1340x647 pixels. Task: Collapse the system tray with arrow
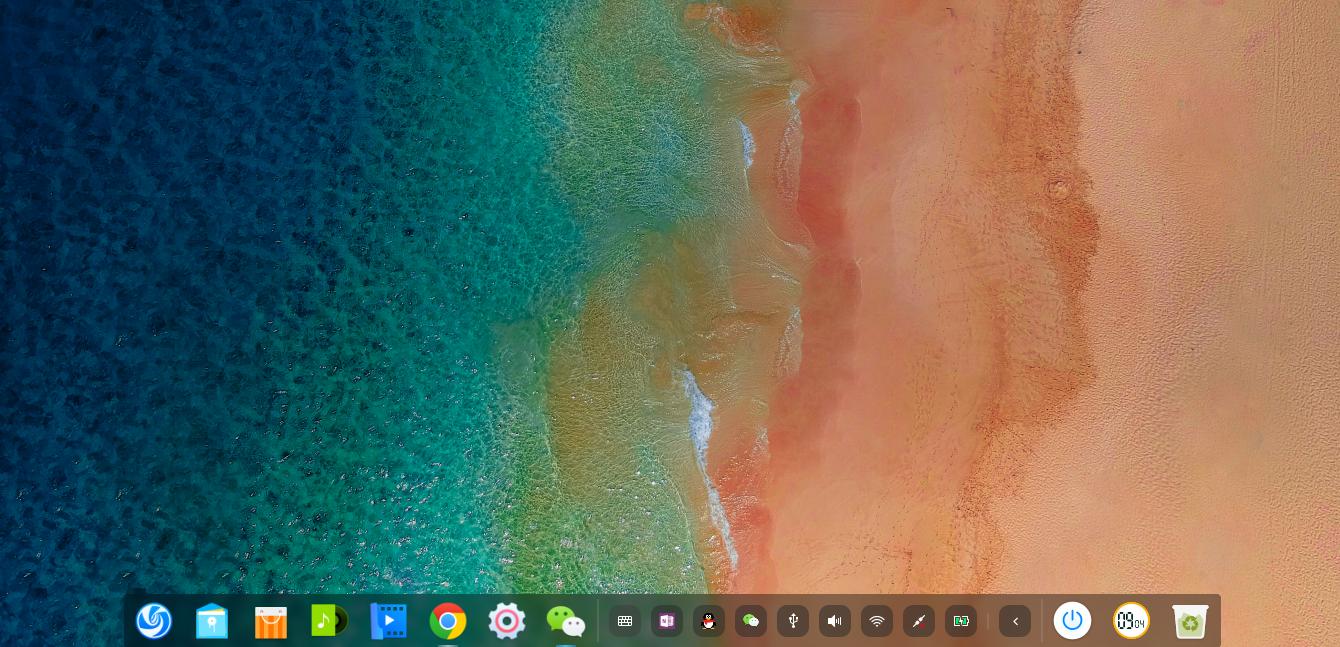(x=1015, y=621)
